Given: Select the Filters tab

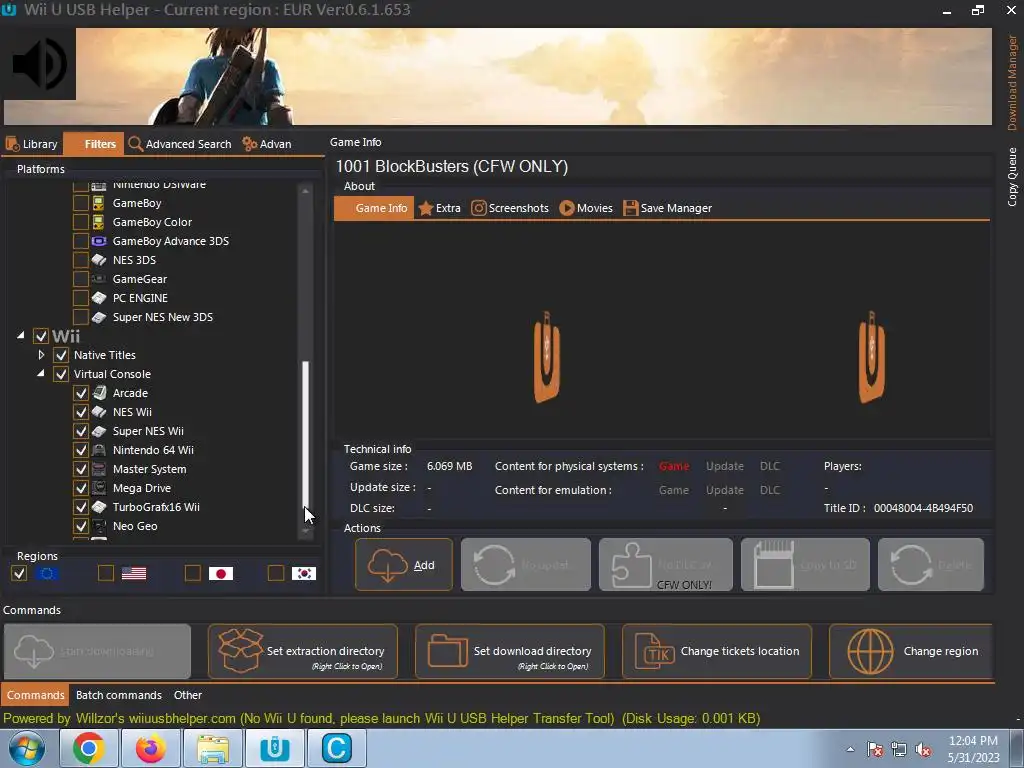Looking at the screenshot, I should pos(93,144).
